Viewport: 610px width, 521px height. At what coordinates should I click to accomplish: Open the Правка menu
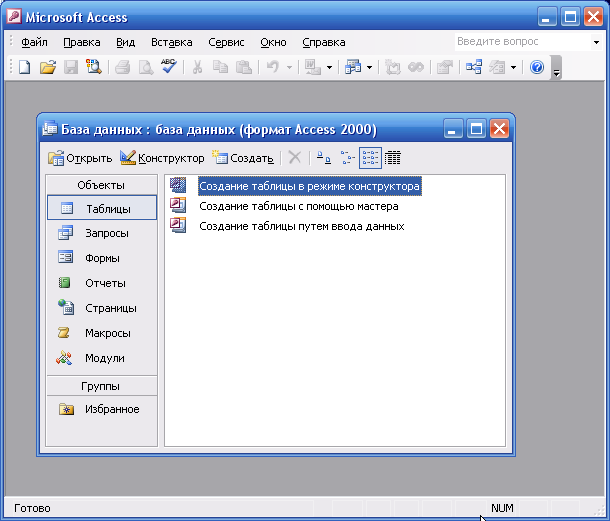point(82,42)
